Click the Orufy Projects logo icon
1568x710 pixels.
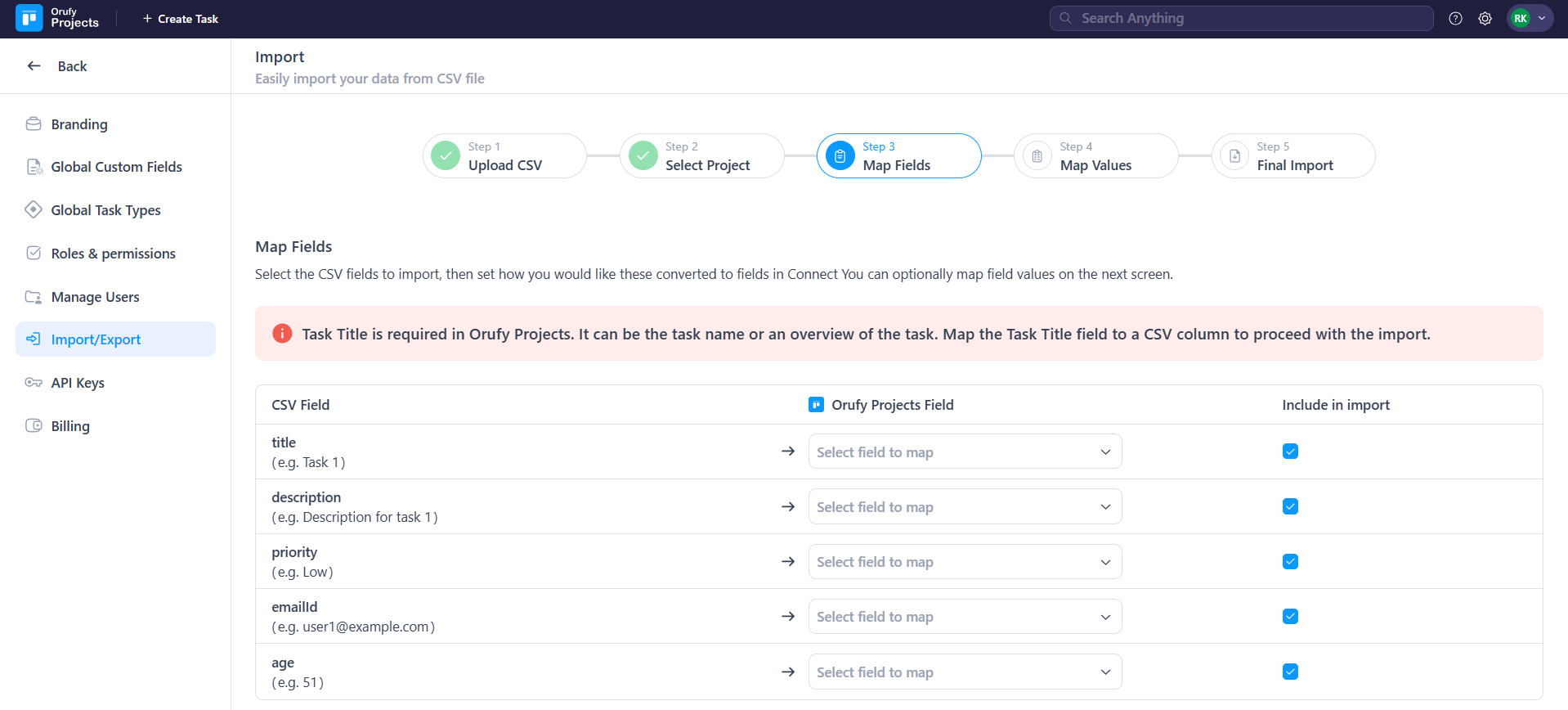tap(29, 18)
